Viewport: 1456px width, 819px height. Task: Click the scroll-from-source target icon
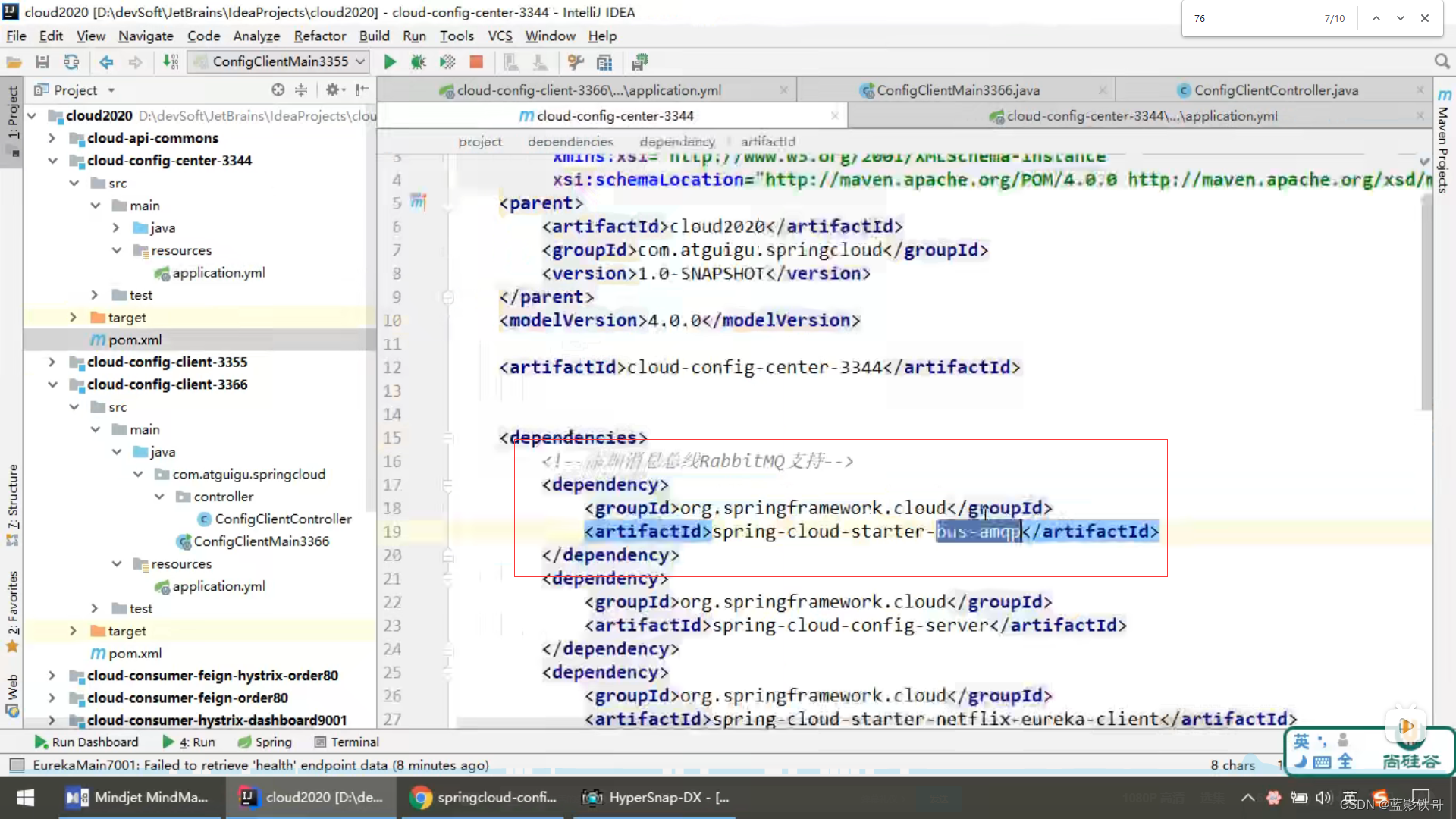tap(278, 90)
